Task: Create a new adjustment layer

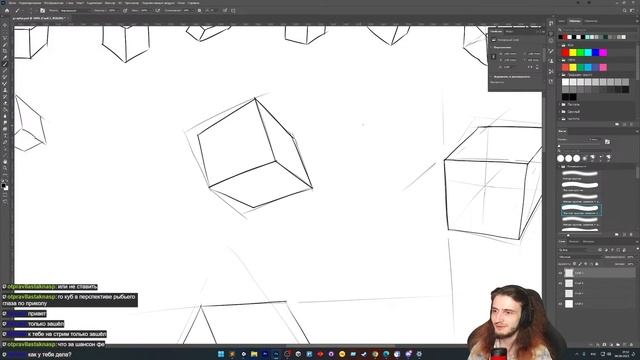Action: coord(611,344)
